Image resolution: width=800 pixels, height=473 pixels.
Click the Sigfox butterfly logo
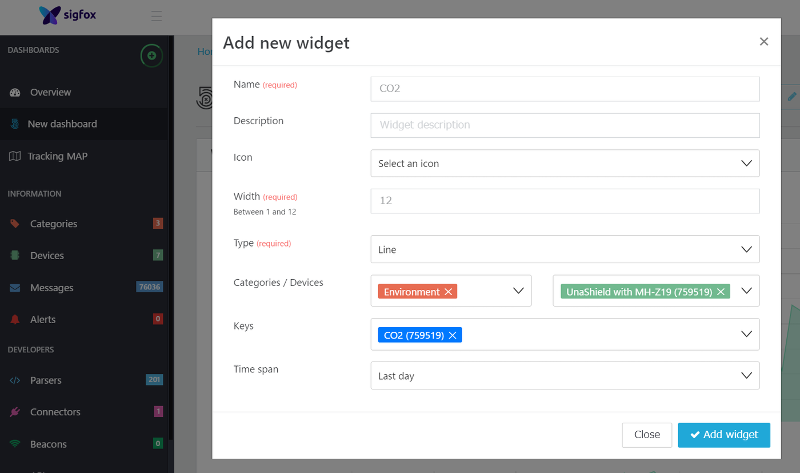pos(49,15)
